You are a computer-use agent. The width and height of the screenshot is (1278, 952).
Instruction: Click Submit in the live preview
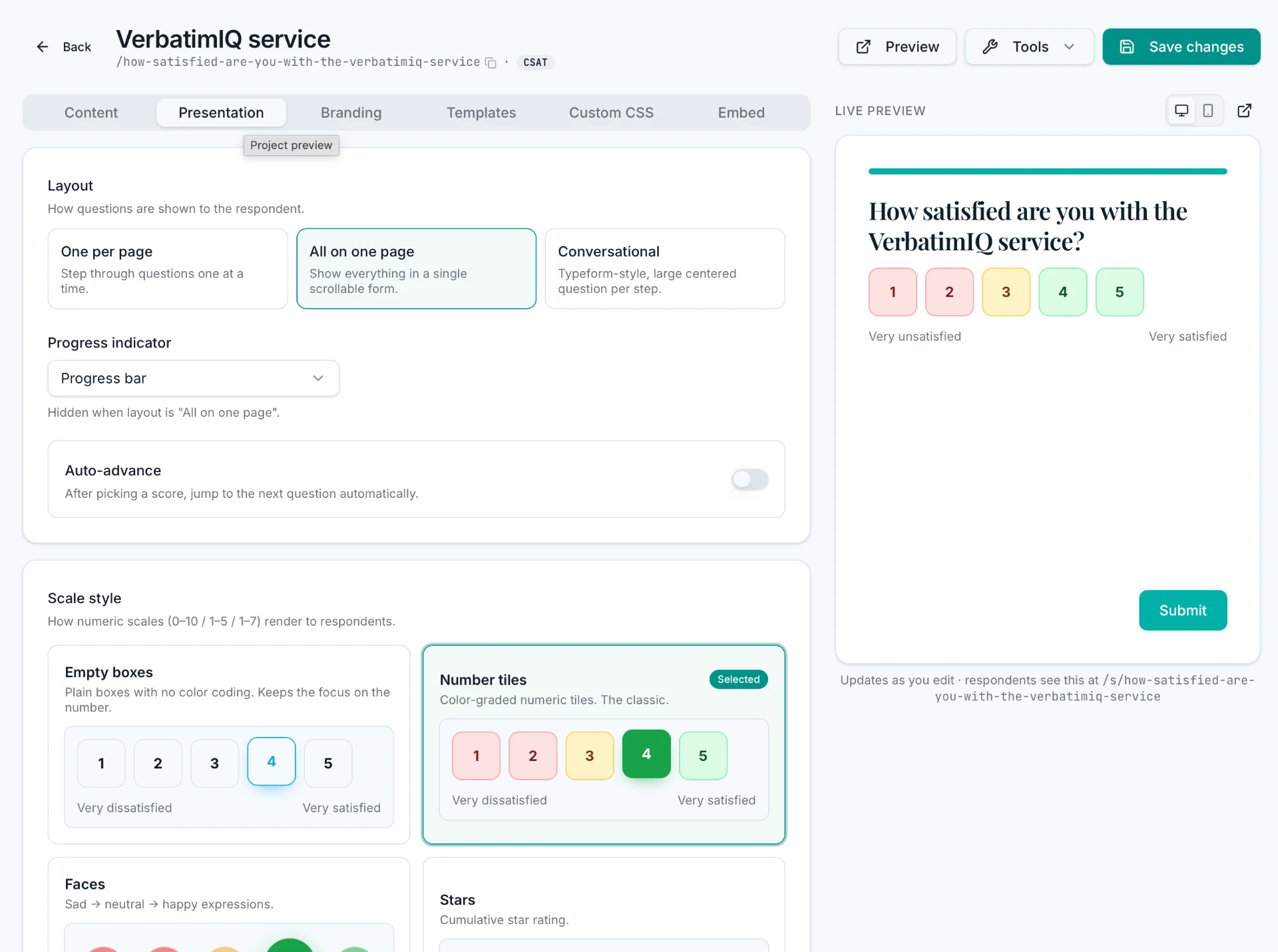pos(1183,610)
